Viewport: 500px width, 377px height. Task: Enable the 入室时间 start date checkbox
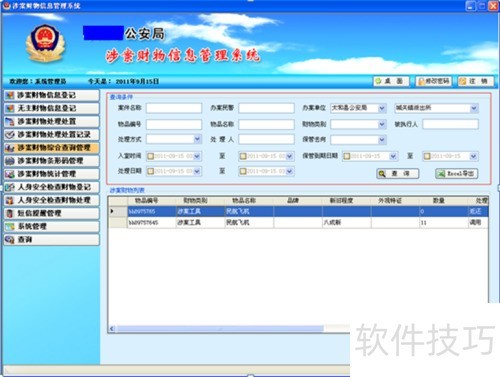(150, 156)
